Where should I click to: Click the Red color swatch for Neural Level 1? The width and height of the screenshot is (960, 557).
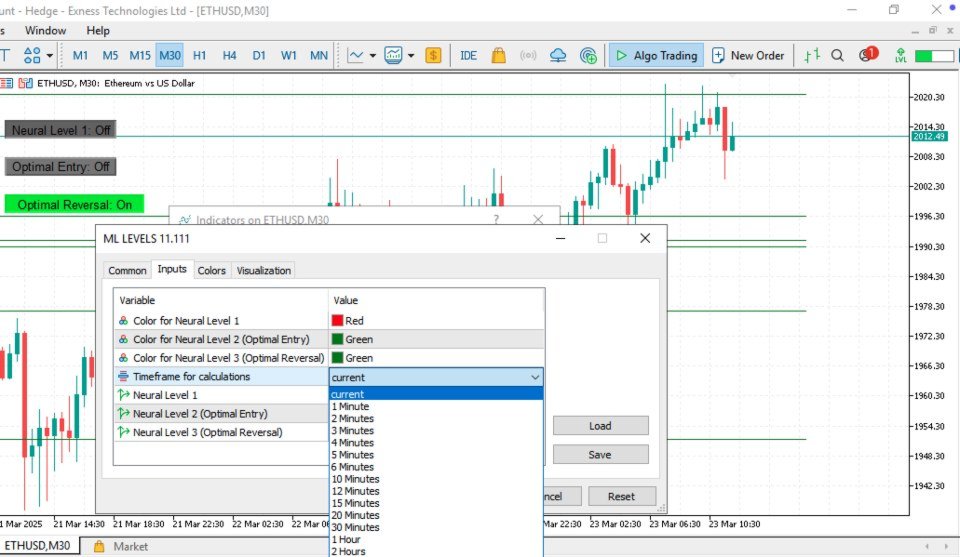point(337,320)
